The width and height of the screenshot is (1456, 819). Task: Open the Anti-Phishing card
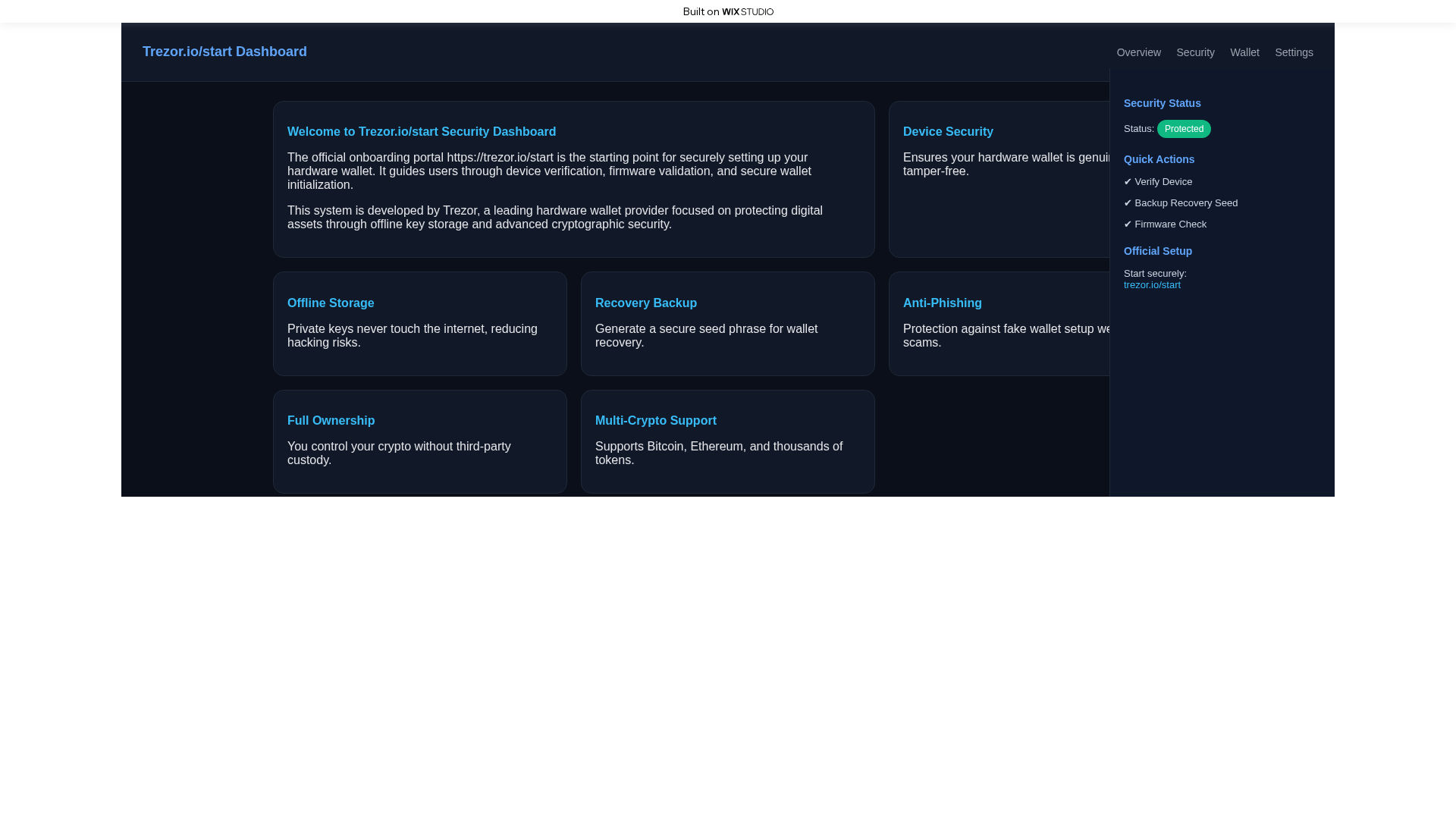999,324
